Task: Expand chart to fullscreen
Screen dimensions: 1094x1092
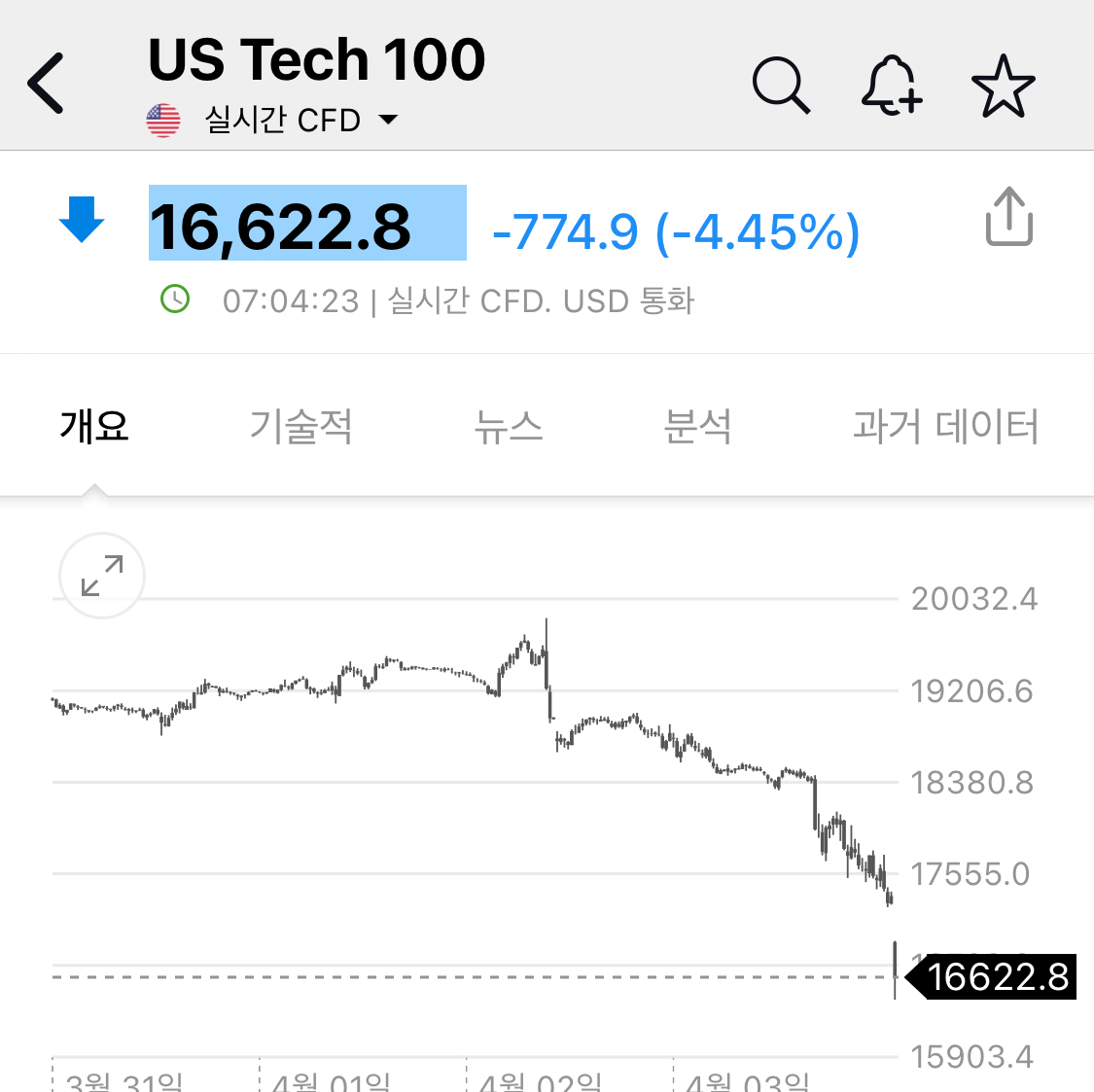Action: [x=102, y=576]
